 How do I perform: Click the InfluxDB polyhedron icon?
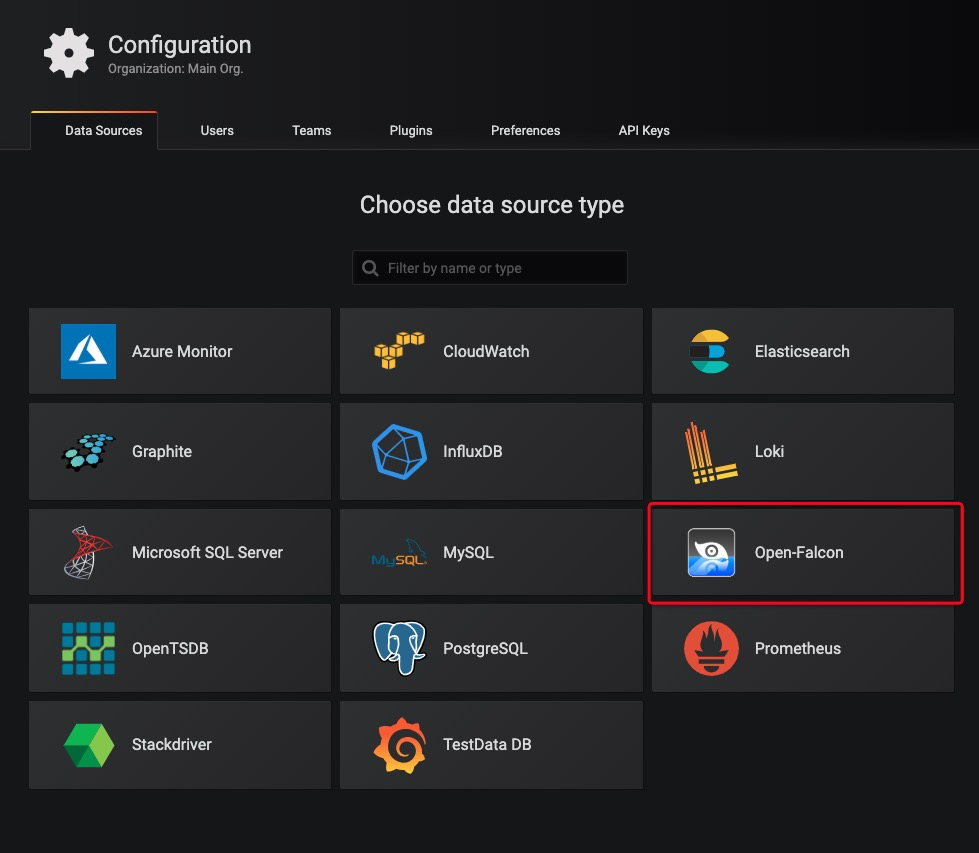click(x=399, y=451)
